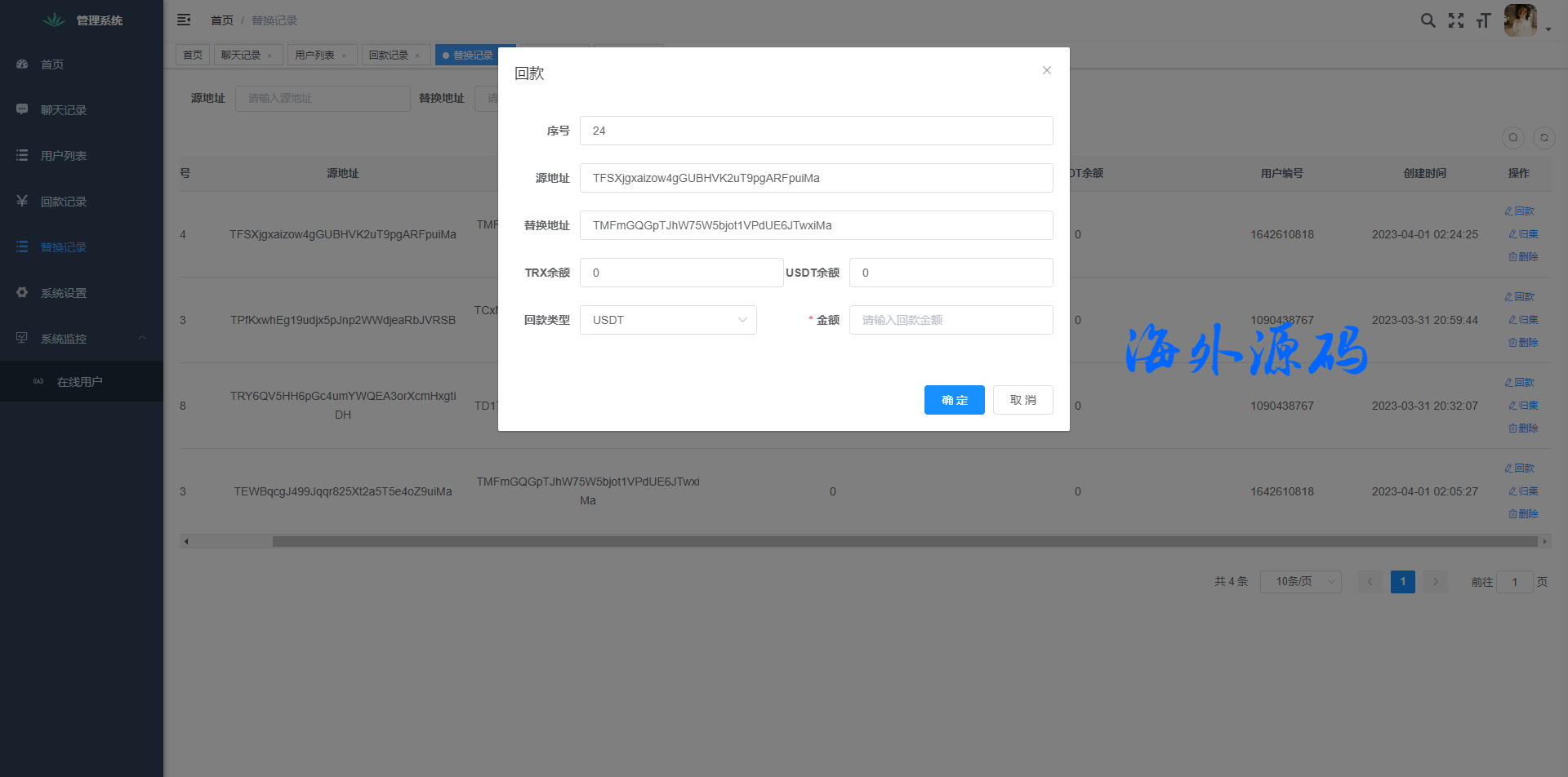
Task: Open the 回款类型 USDT dropdown
Action: click(x=668, y=320)
